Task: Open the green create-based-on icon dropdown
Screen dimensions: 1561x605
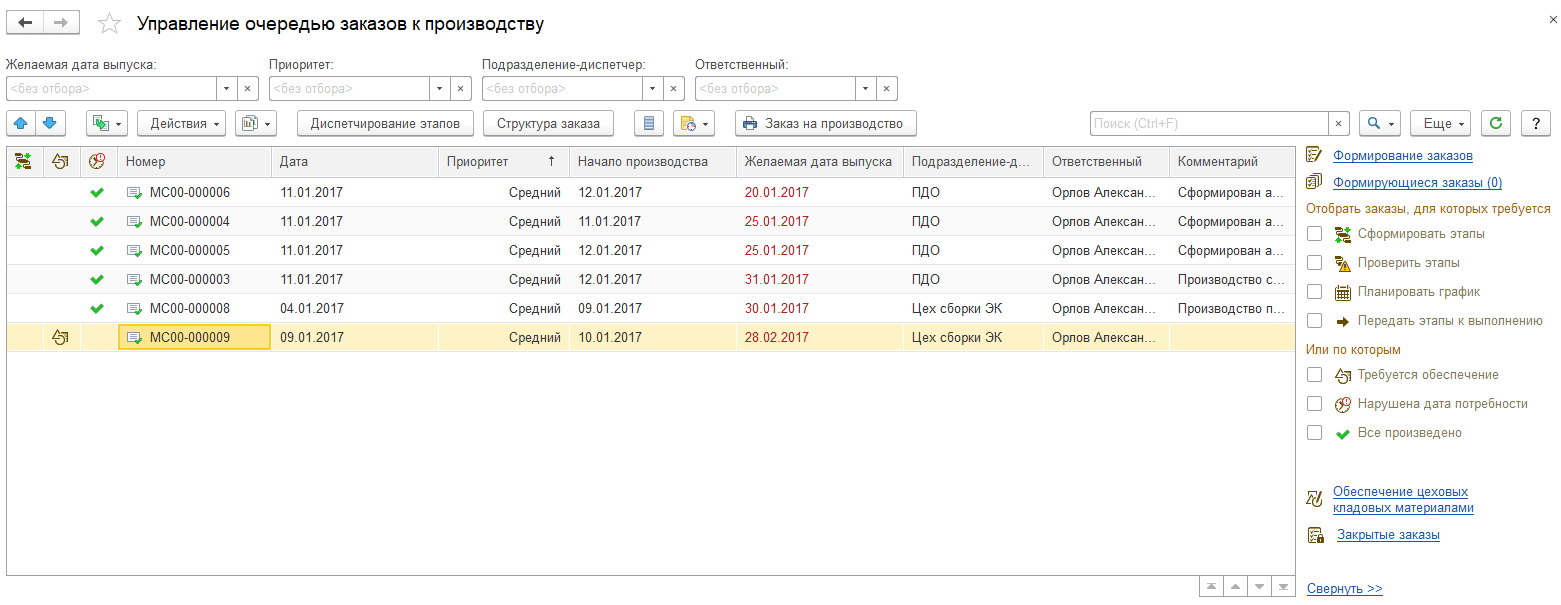Action: pos(107,123)
